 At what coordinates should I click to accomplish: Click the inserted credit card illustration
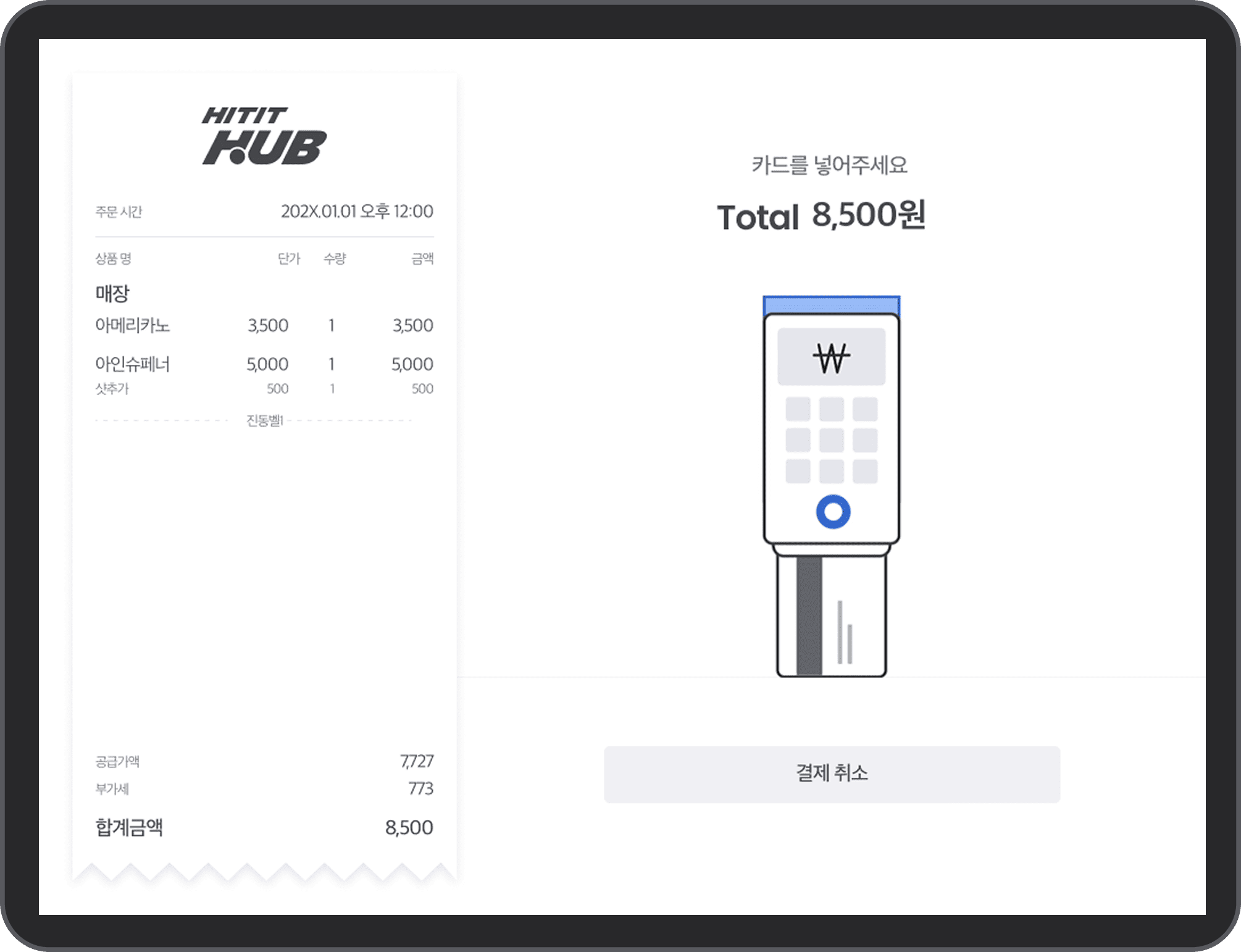831,617
